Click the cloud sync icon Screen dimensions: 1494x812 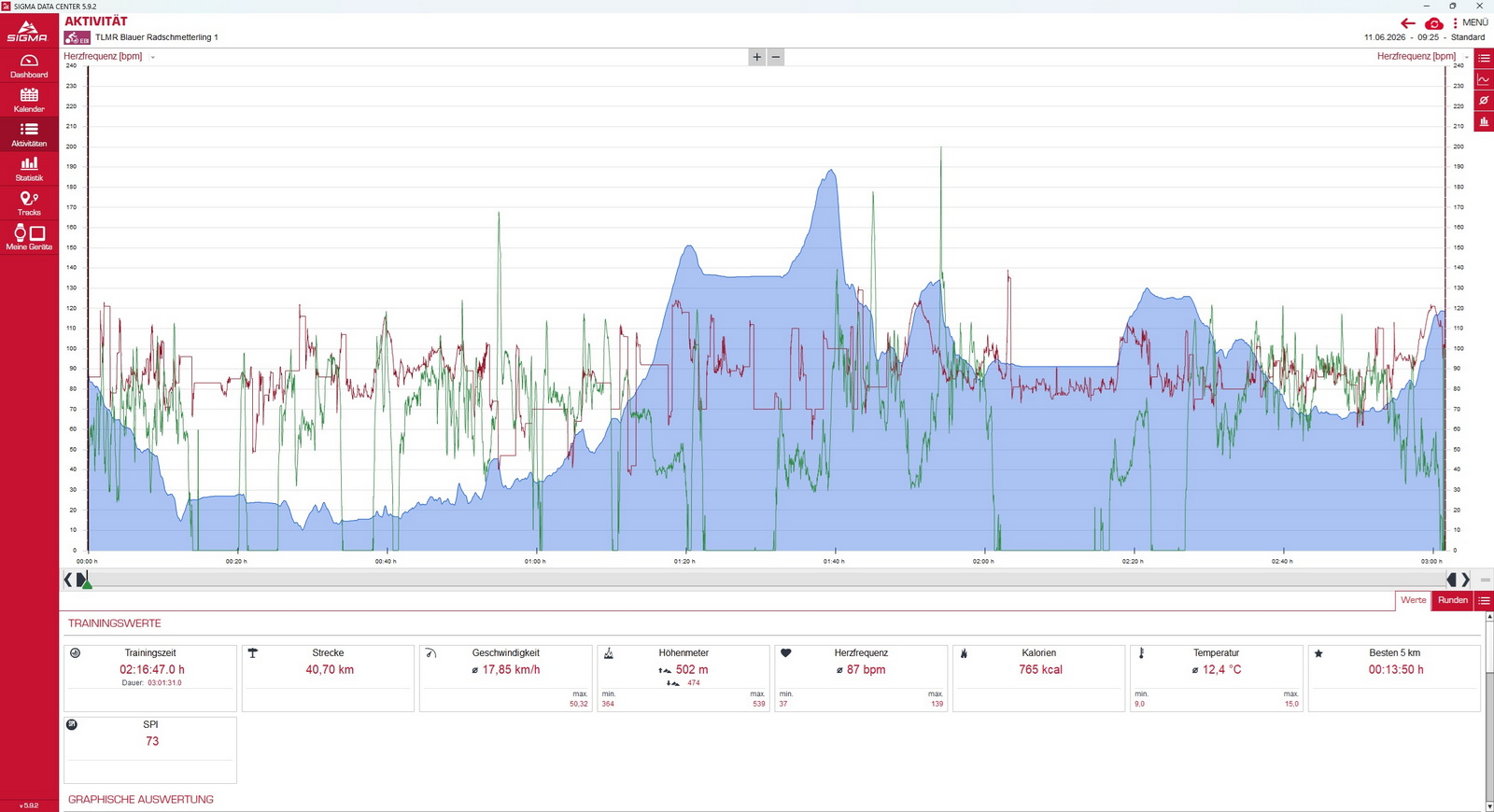(1434, 23)
